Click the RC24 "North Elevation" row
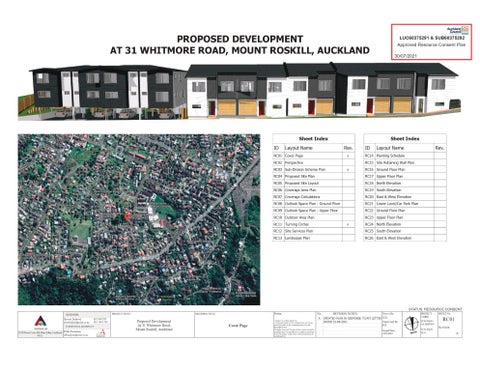Screen dimensions: 480x371 [405, 224]
